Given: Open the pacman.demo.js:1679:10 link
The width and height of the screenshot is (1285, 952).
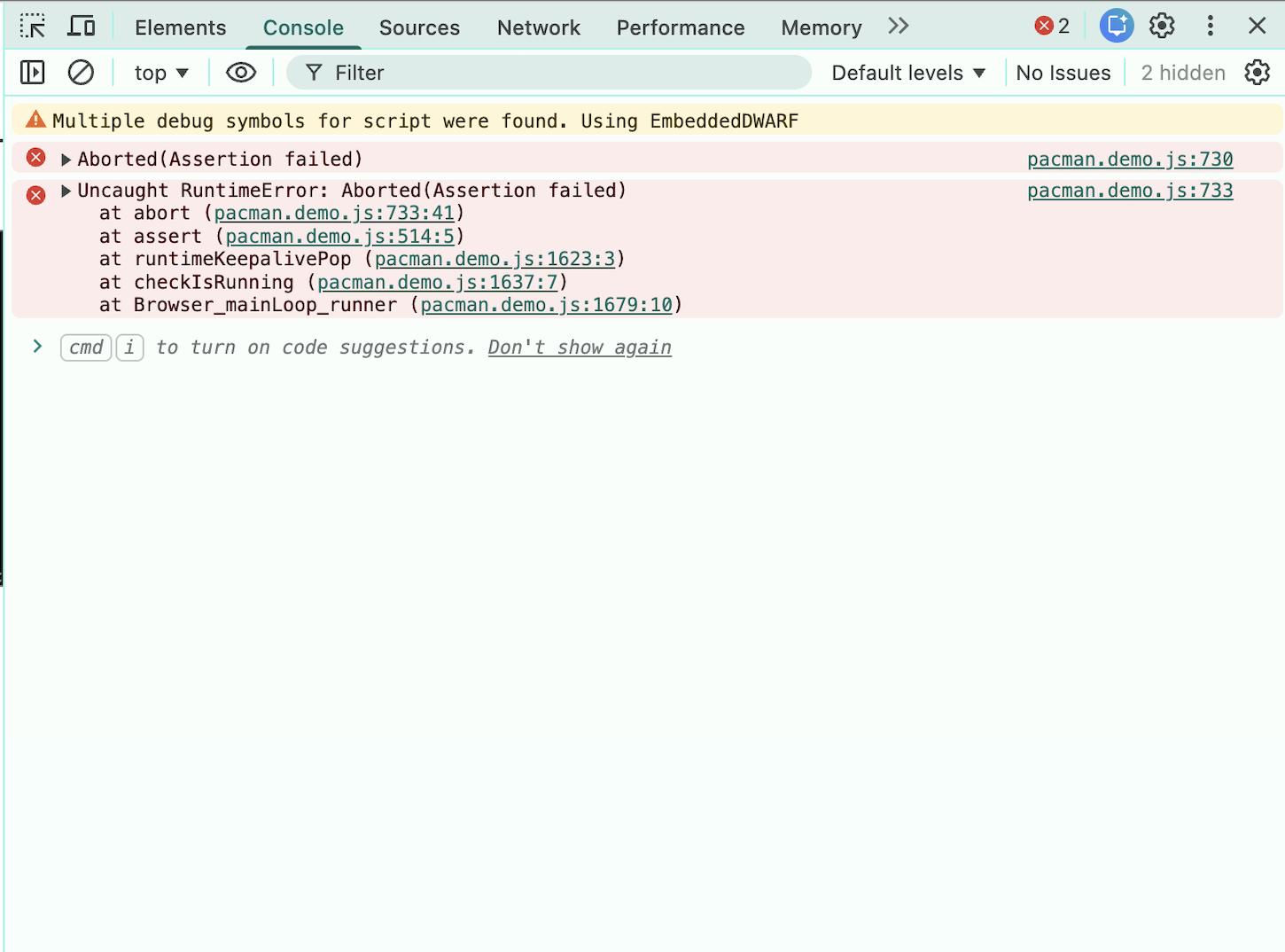Looking at the screenshot, I should coord(546,305).
